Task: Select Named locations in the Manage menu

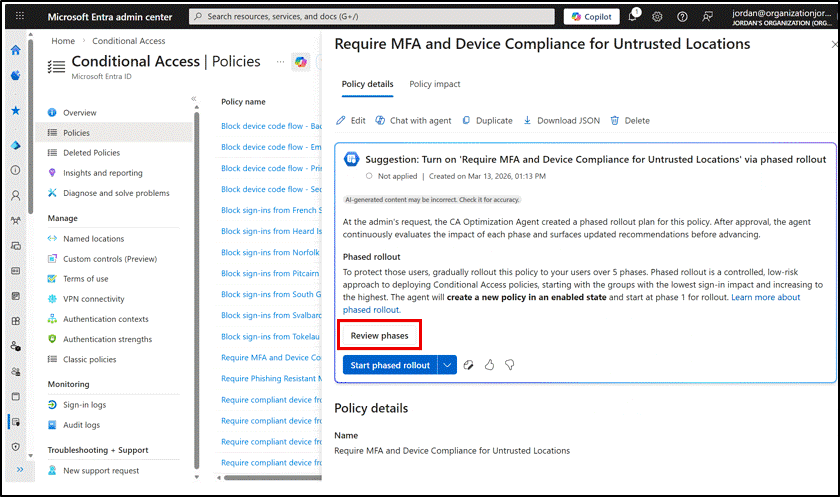Action: [x=93, y=239]
